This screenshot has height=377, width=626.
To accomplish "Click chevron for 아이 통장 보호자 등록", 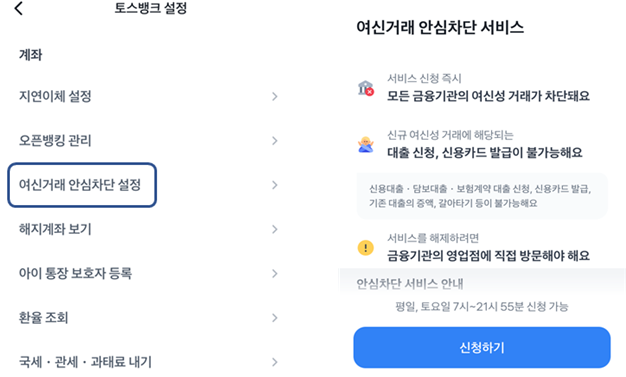I will (275, 274).
